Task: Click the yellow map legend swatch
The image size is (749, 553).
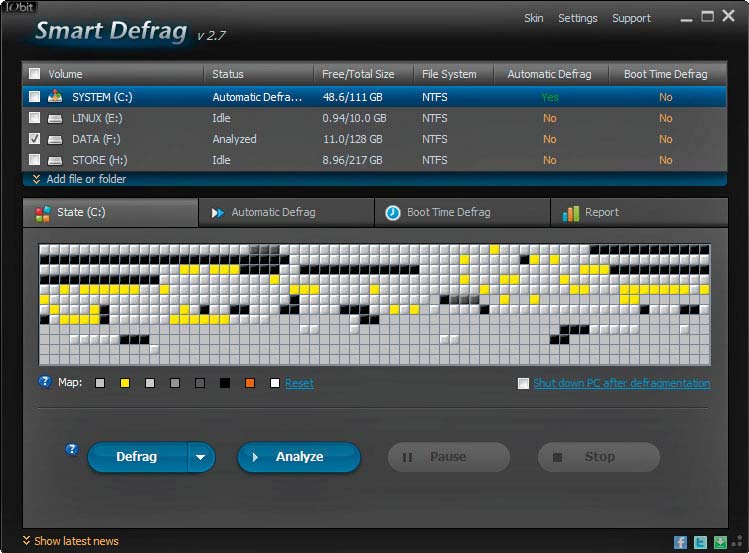Action: (125, 383)
